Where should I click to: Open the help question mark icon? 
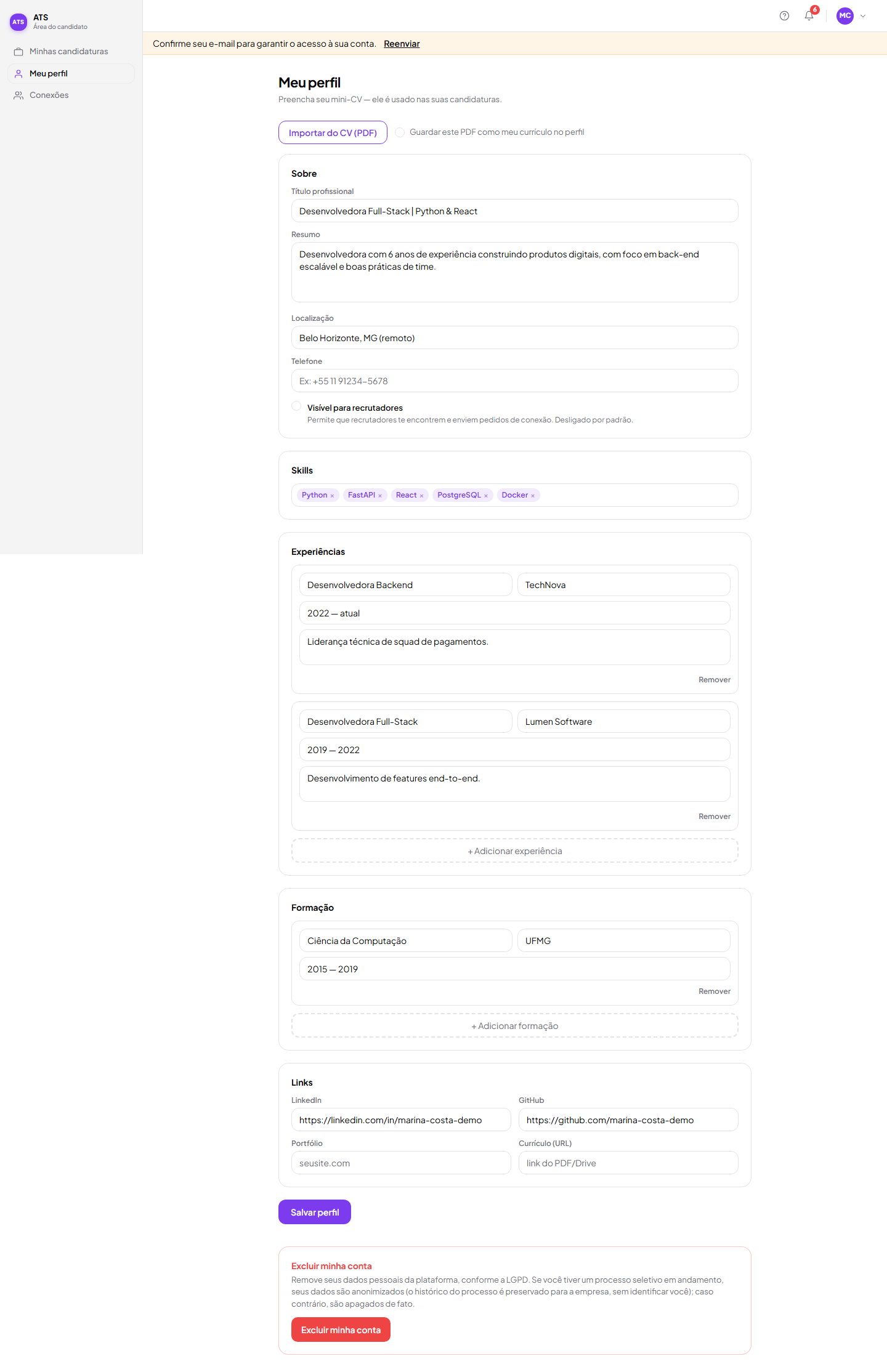pos(784,16)
